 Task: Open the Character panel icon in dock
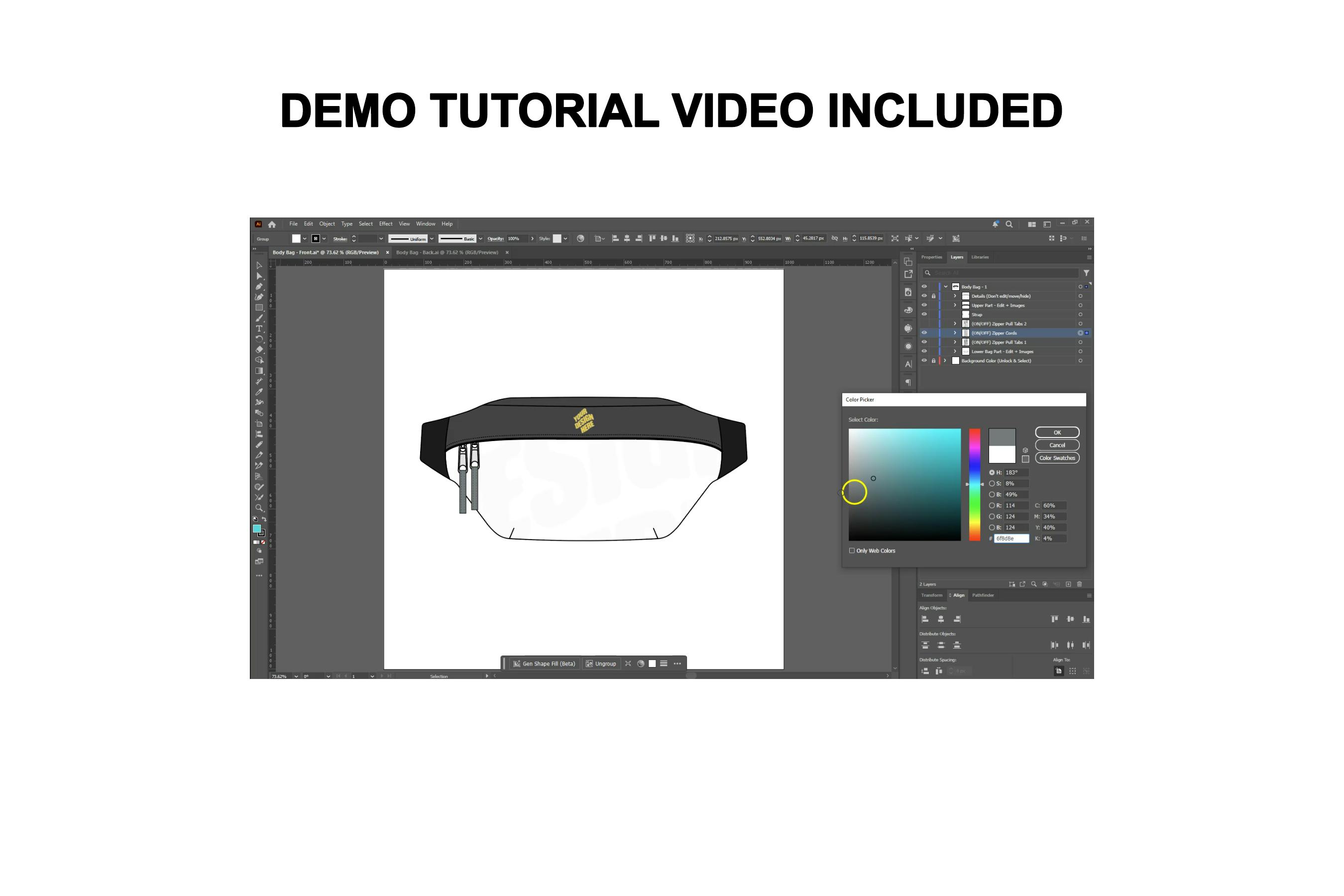[908, 364]
